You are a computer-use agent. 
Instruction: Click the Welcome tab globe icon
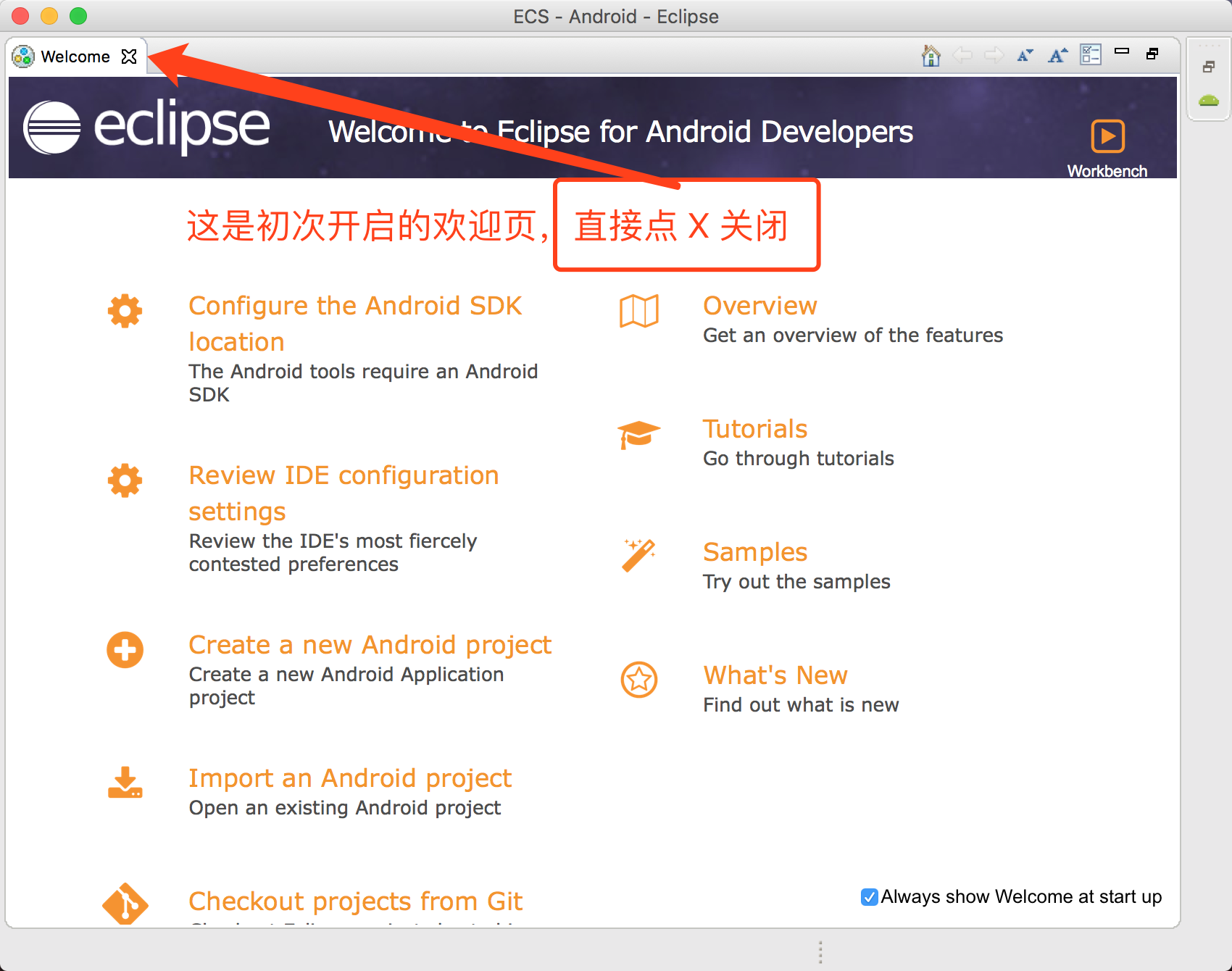point(23,57)
